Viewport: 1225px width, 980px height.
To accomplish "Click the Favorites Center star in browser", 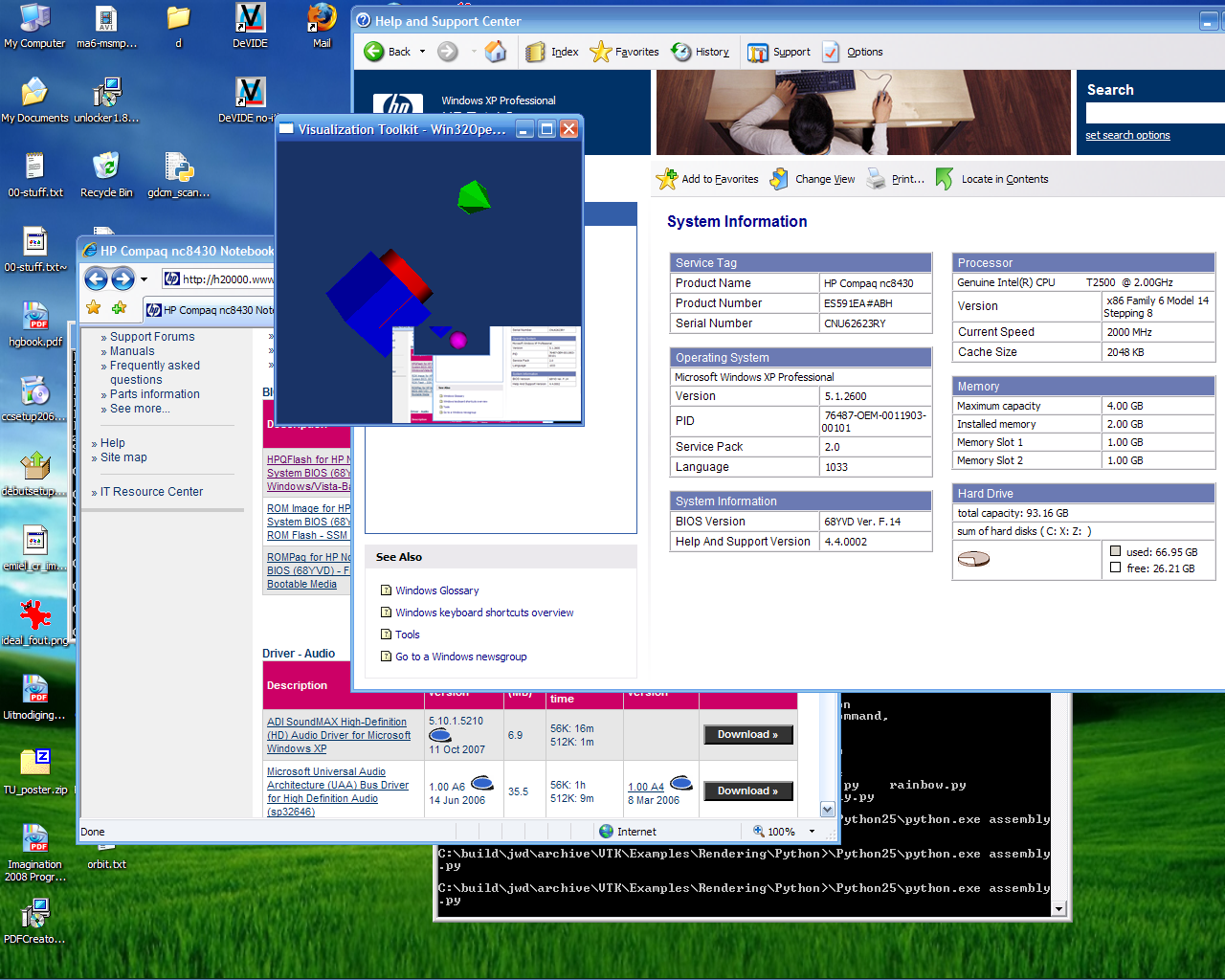I will pos(93,308).
